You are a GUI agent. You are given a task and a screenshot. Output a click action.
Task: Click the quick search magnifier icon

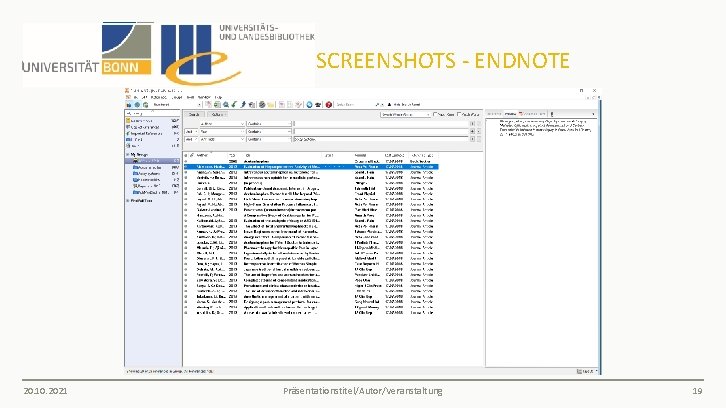[x=379, y=105]
